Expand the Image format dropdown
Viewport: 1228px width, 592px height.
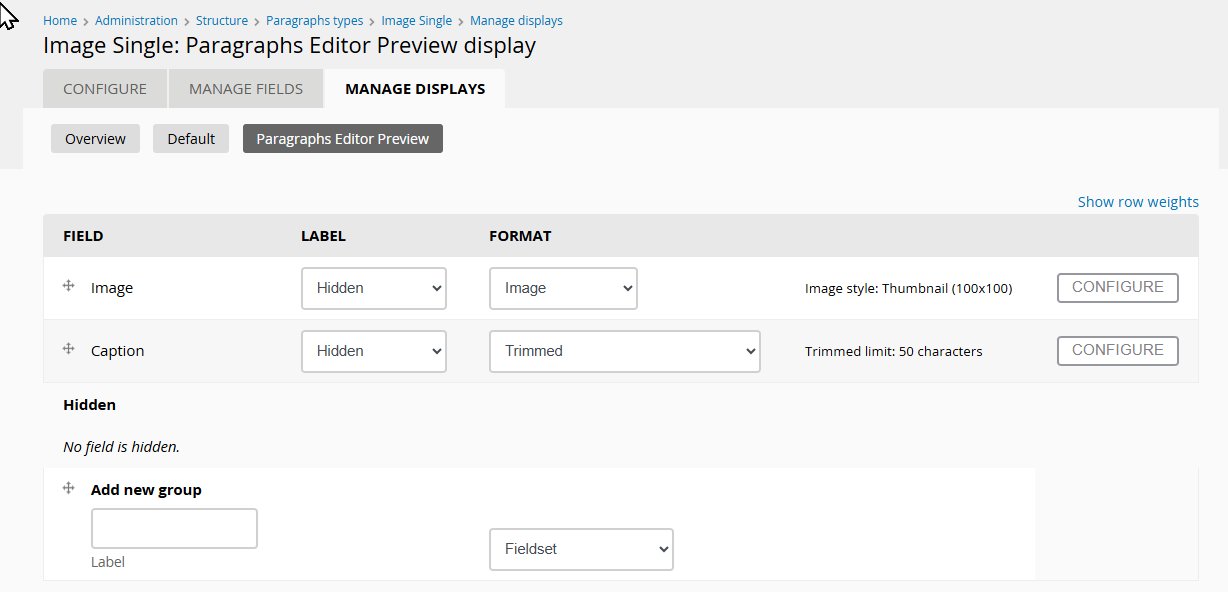click(562, 288)
